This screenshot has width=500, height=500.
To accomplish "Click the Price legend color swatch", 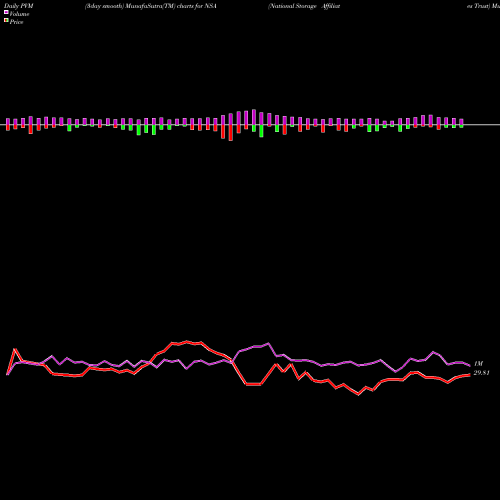I will click(6, 21).
